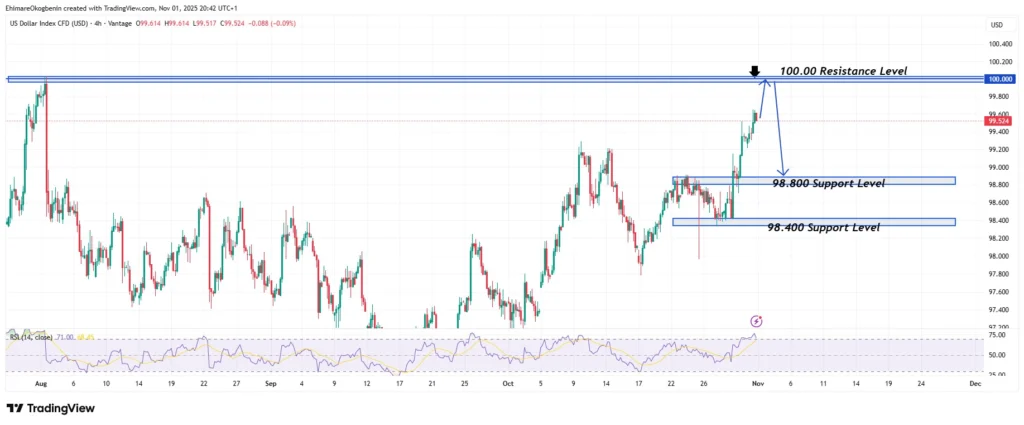Click 25.00 on the RSI scale

coord(997,374)
